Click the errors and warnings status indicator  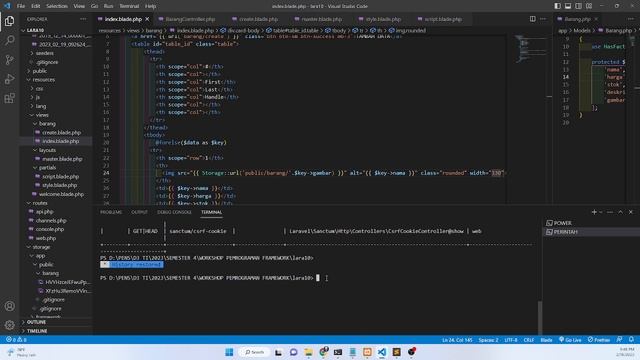click(x=16, y=340)
